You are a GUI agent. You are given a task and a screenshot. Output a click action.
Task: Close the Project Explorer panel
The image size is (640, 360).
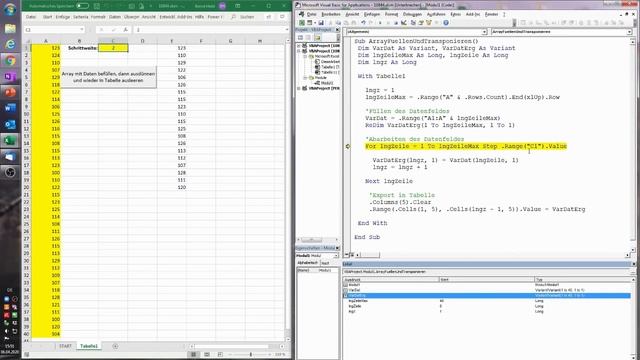(x=338, y=30)
